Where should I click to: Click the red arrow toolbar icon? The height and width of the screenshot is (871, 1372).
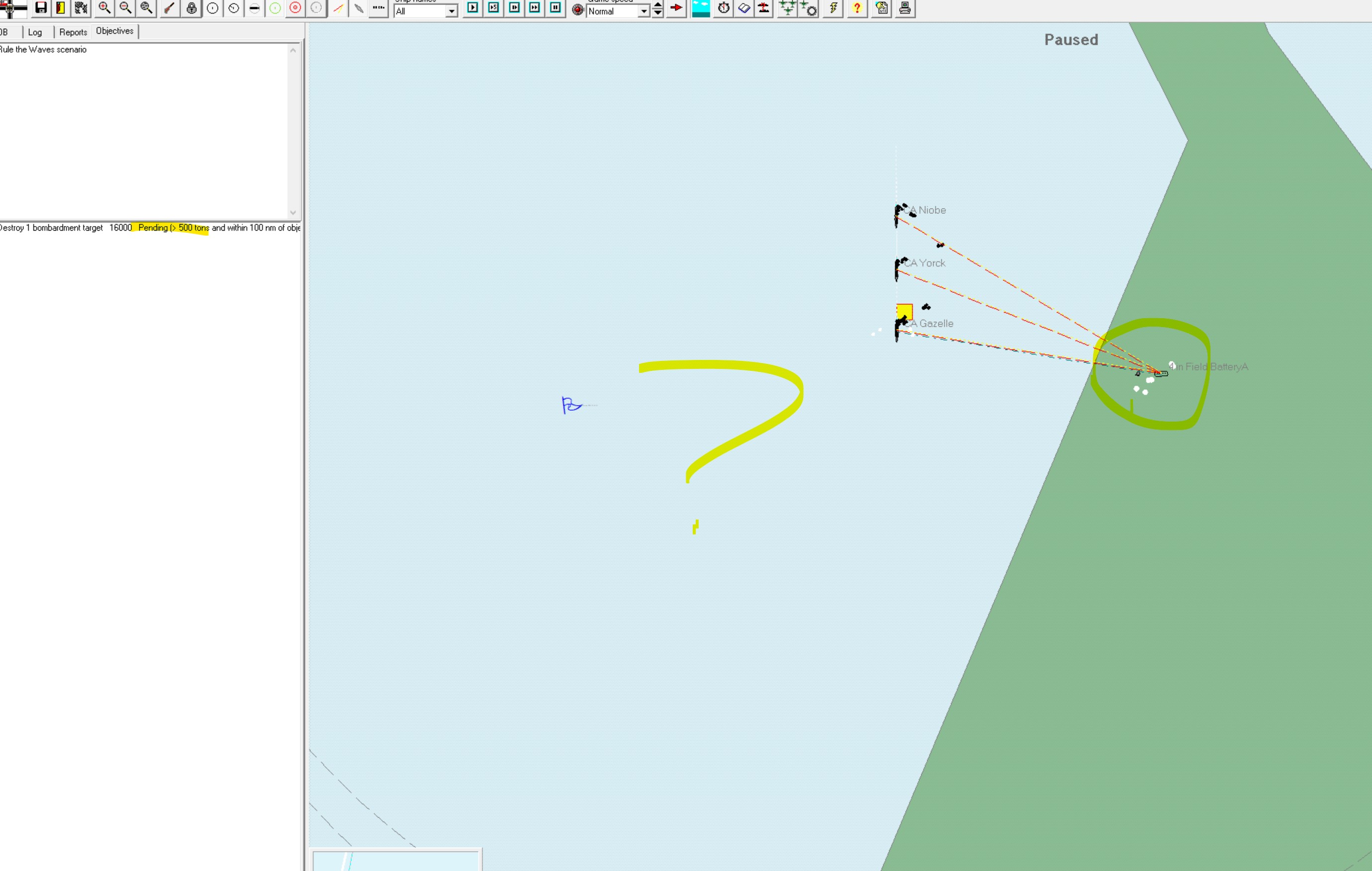point(676,8)
